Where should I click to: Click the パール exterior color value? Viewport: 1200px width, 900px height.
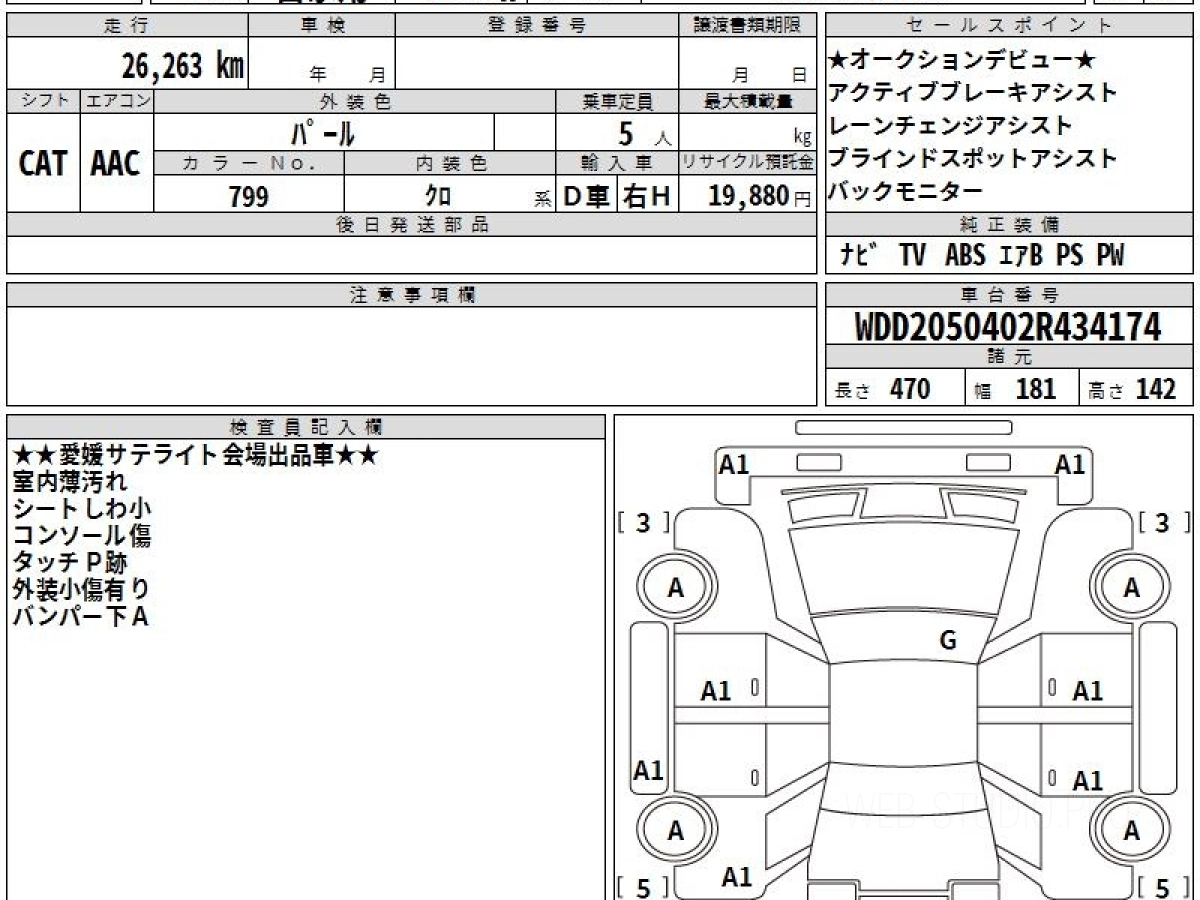(325, 132)
